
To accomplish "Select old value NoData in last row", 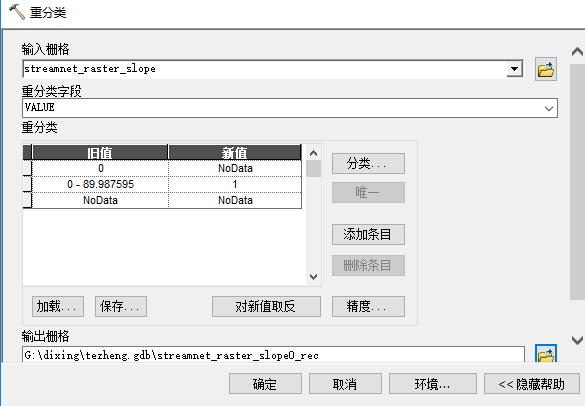I will coord(100,200).
